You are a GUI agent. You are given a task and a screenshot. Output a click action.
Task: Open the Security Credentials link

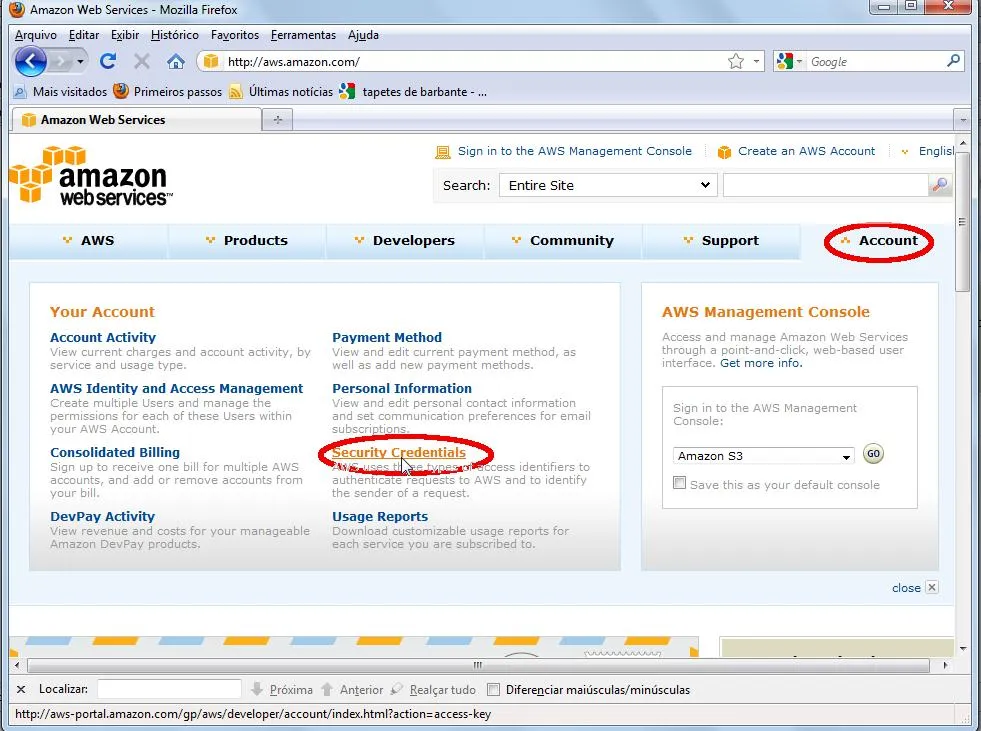399,453
